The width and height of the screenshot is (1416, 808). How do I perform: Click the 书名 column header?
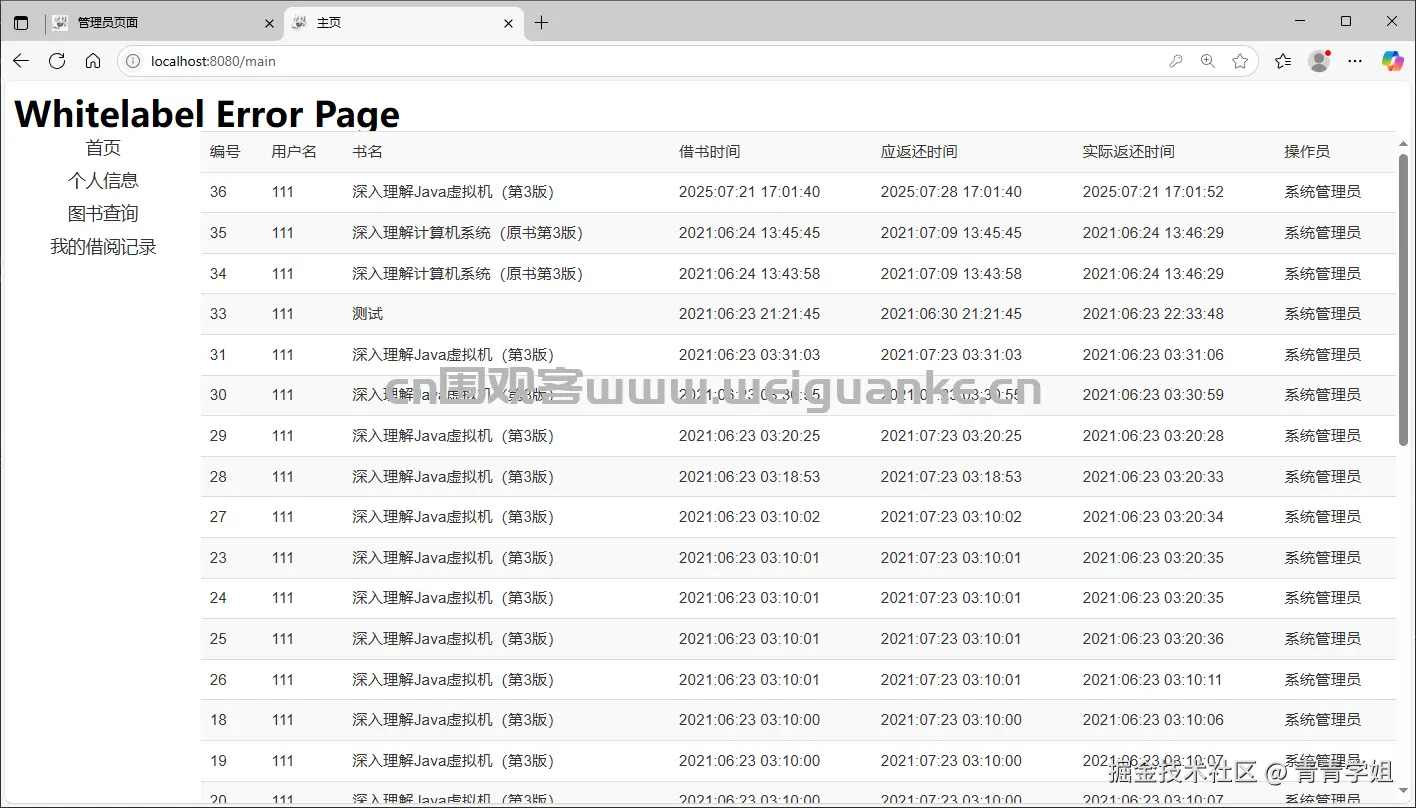pyautogui.click(x=367, y=152)
